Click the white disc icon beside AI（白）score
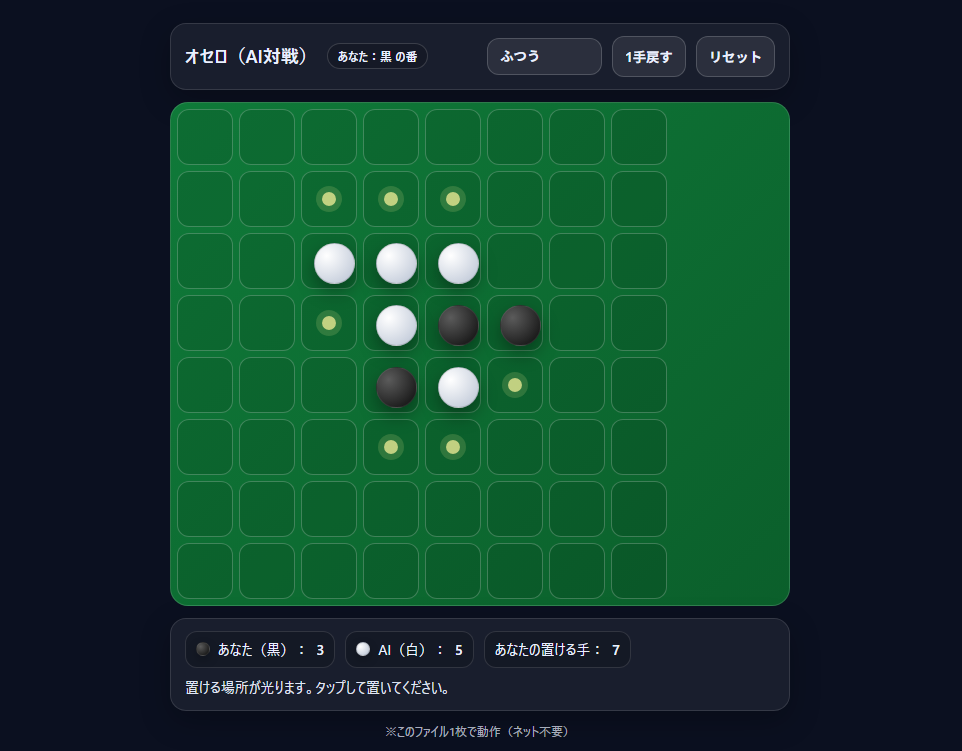Screen dimensions: 962x751 pyautogui.click(x=362, y=649)
